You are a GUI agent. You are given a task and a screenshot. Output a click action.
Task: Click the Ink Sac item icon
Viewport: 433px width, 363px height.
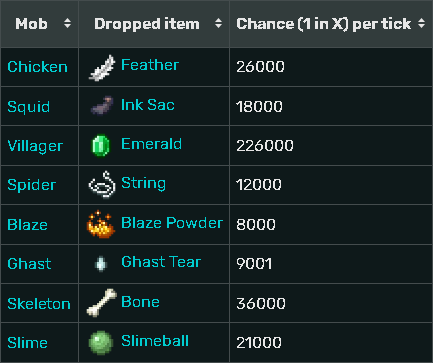tap(102, 106)
